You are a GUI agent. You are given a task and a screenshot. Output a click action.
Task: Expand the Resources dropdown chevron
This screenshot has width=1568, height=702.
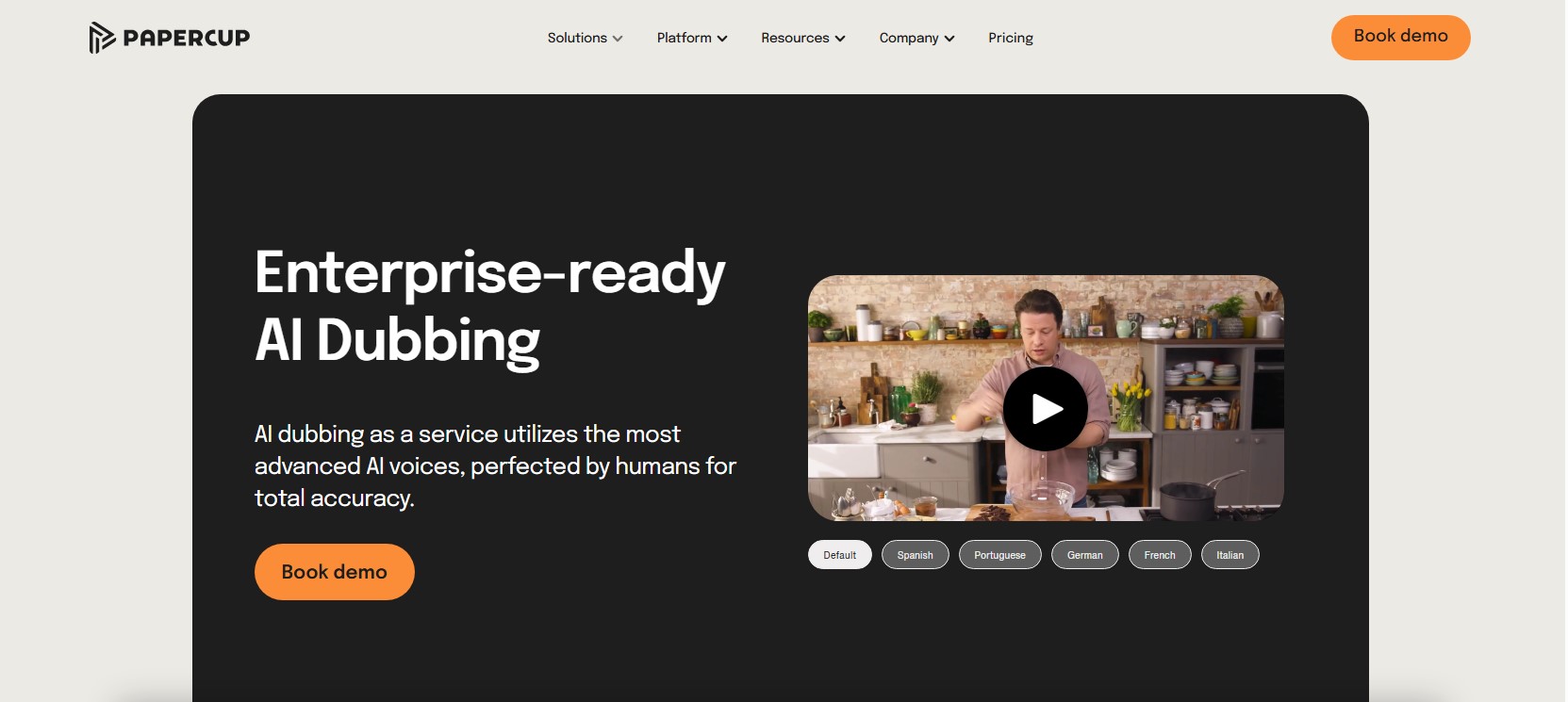pyautogui.click(x=840, y=39)
